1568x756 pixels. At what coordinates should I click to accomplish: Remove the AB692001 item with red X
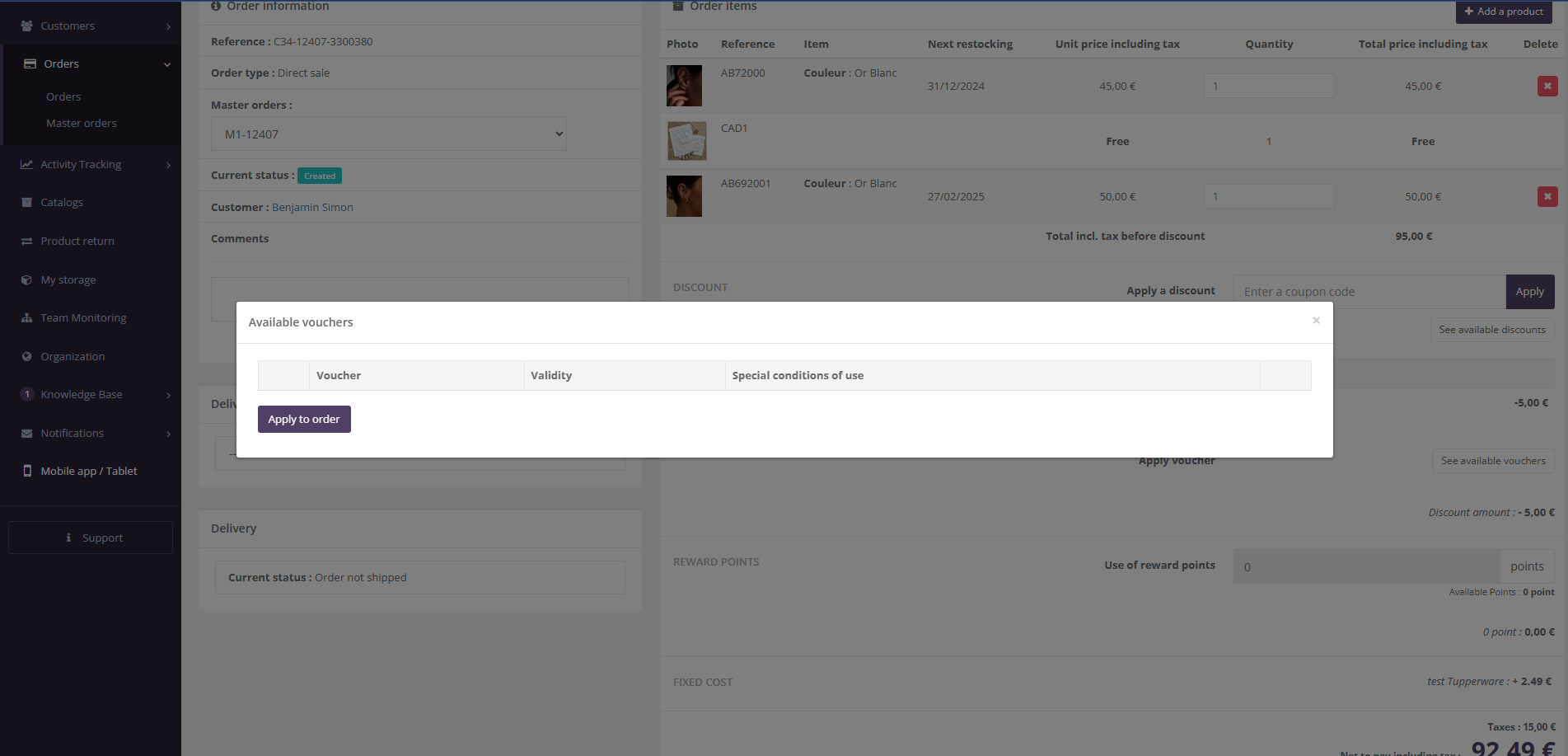[x=1547, y=196]
